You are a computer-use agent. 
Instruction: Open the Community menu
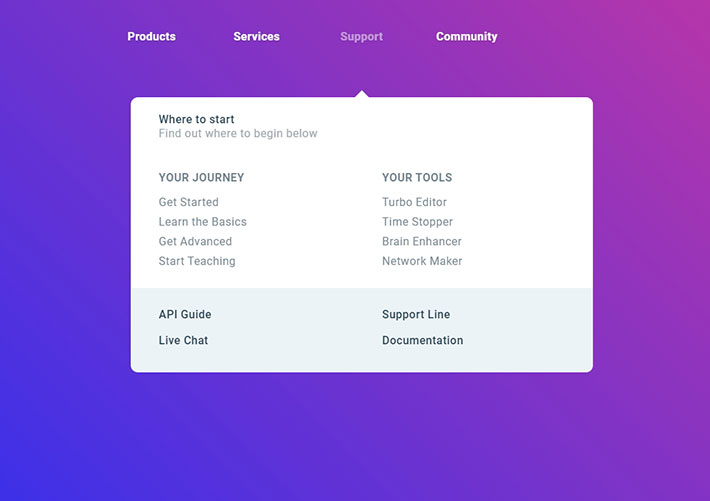tap(466, 37)
